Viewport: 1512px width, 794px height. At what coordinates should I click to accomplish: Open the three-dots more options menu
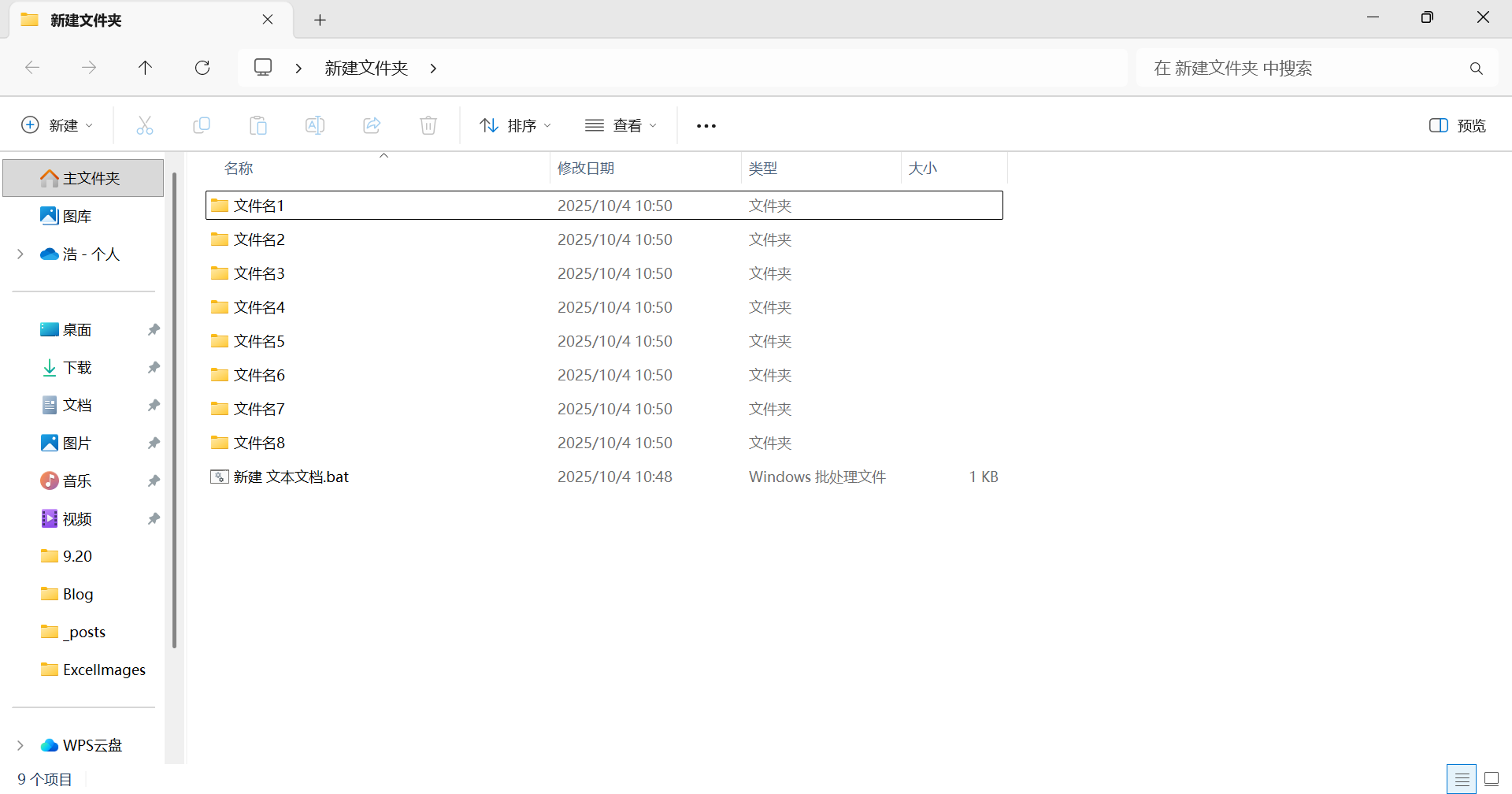coord(706,126)
